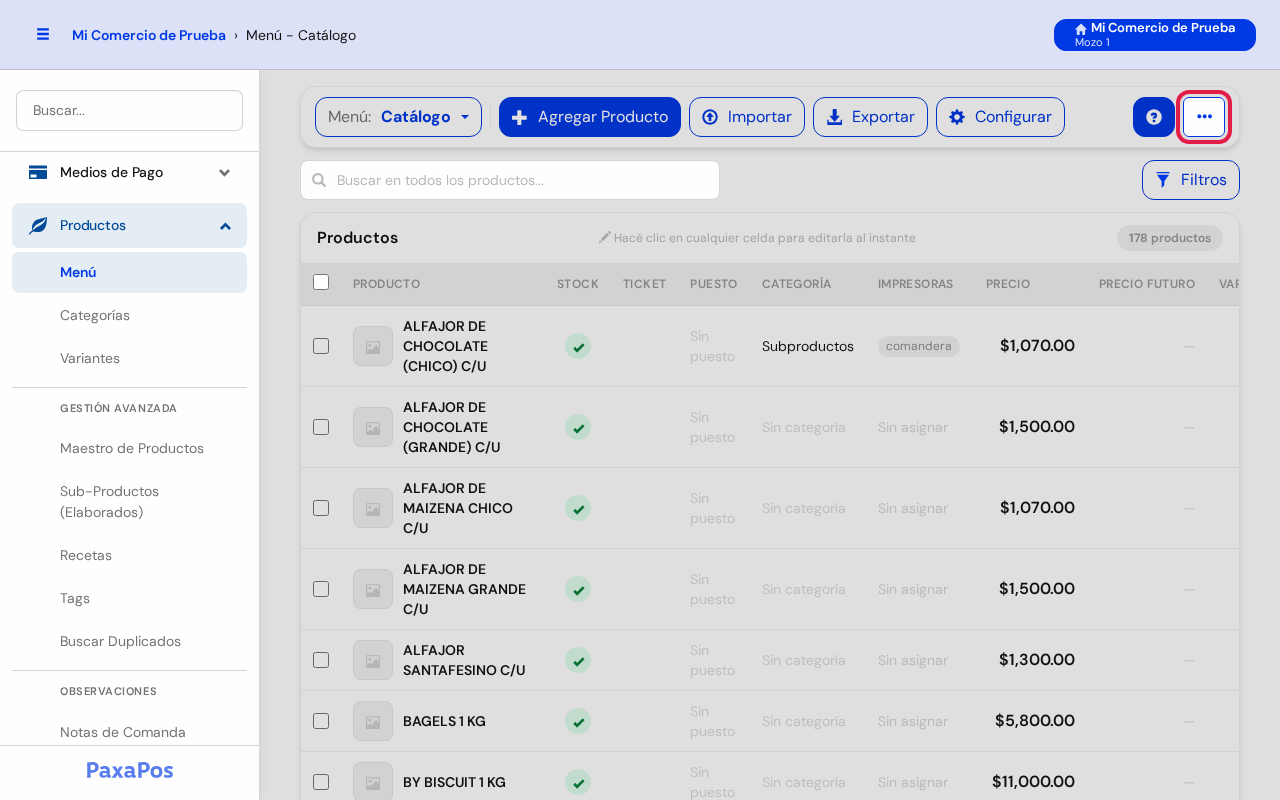
Task: Expand the Medios de Pago section chevron
Action: [225, 172]
